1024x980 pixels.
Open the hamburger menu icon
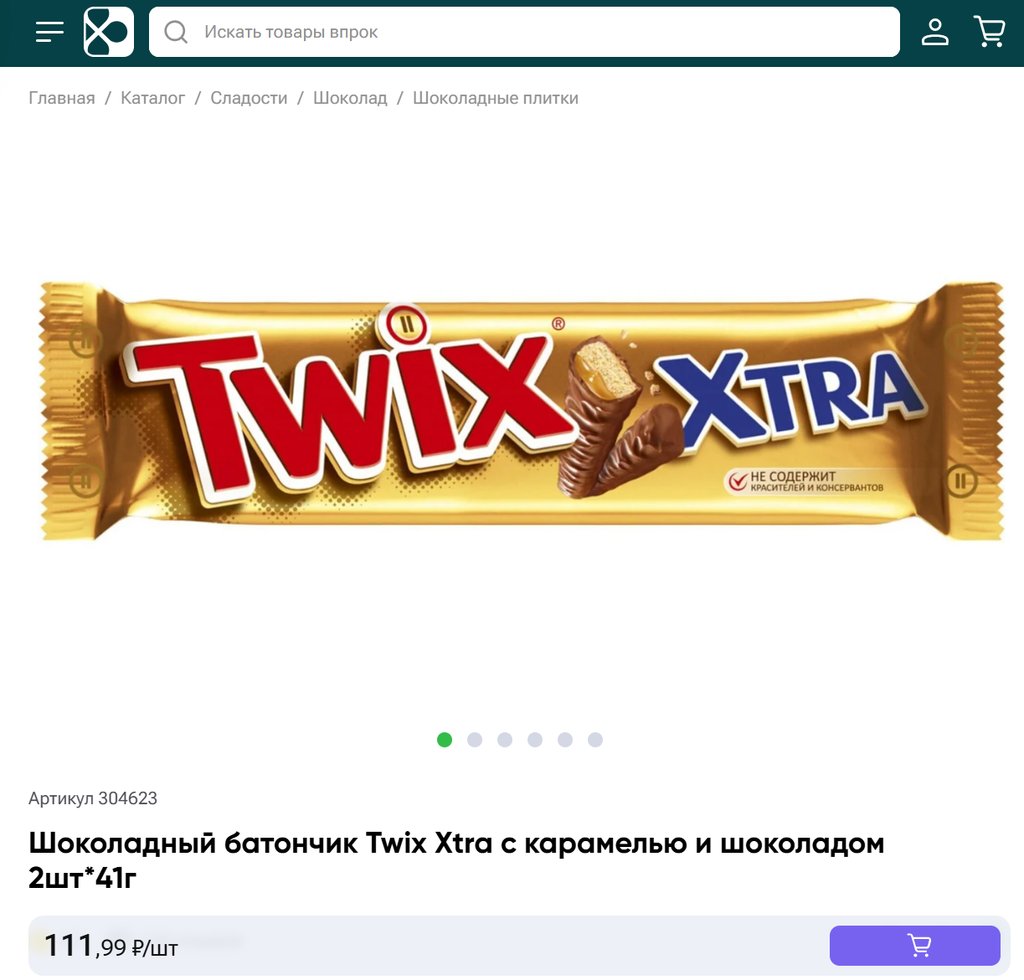50,31
